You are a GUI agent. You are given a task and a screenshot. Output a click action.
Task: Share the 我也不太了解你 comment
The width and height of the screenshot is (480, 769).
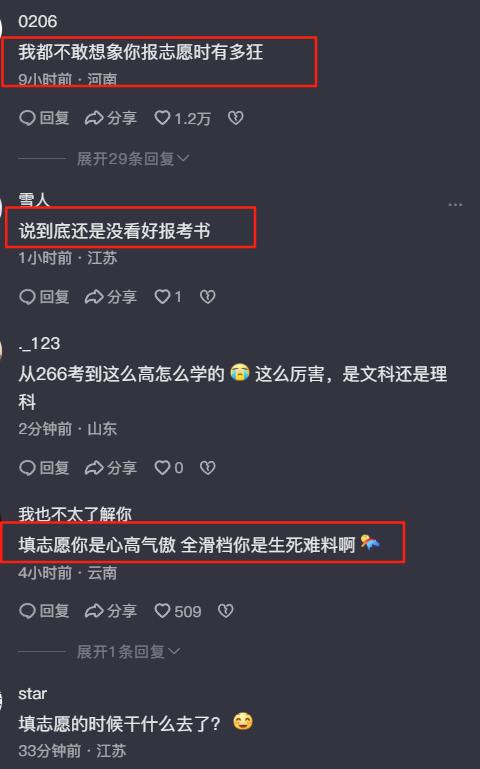110,611
